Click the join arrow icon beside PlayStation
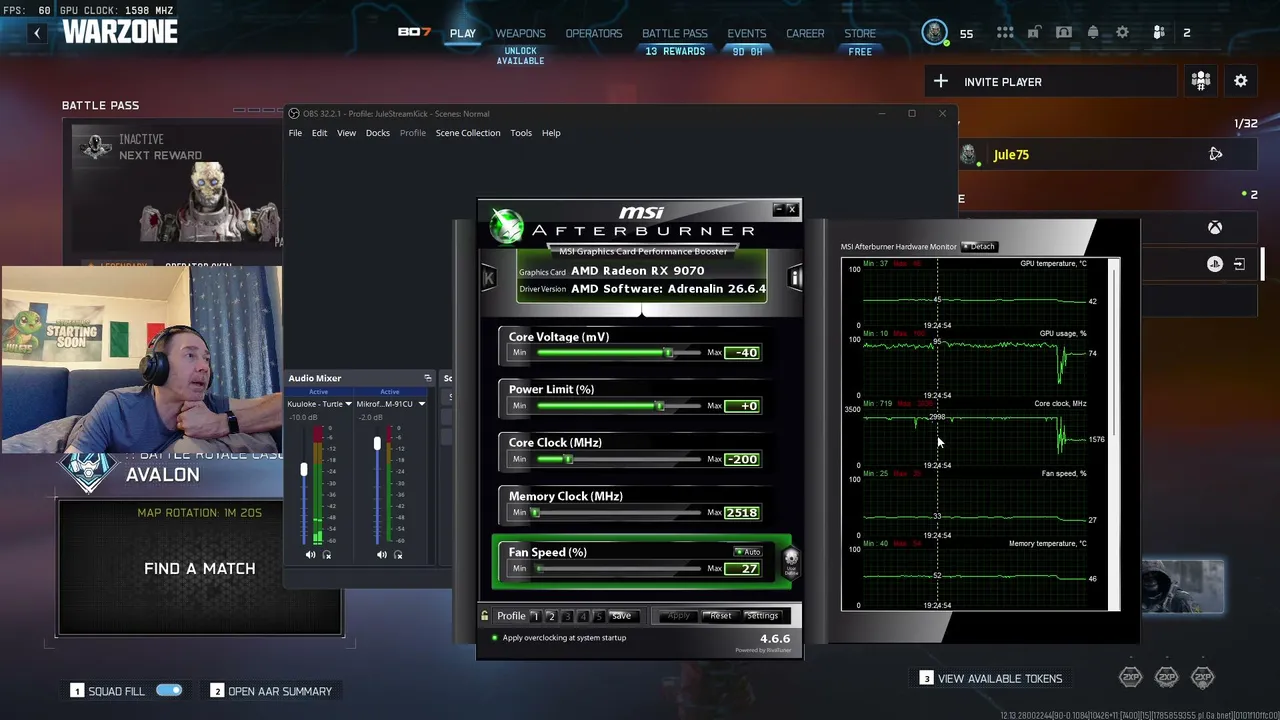This screenshot has width=1280, height=720. 1239,264
